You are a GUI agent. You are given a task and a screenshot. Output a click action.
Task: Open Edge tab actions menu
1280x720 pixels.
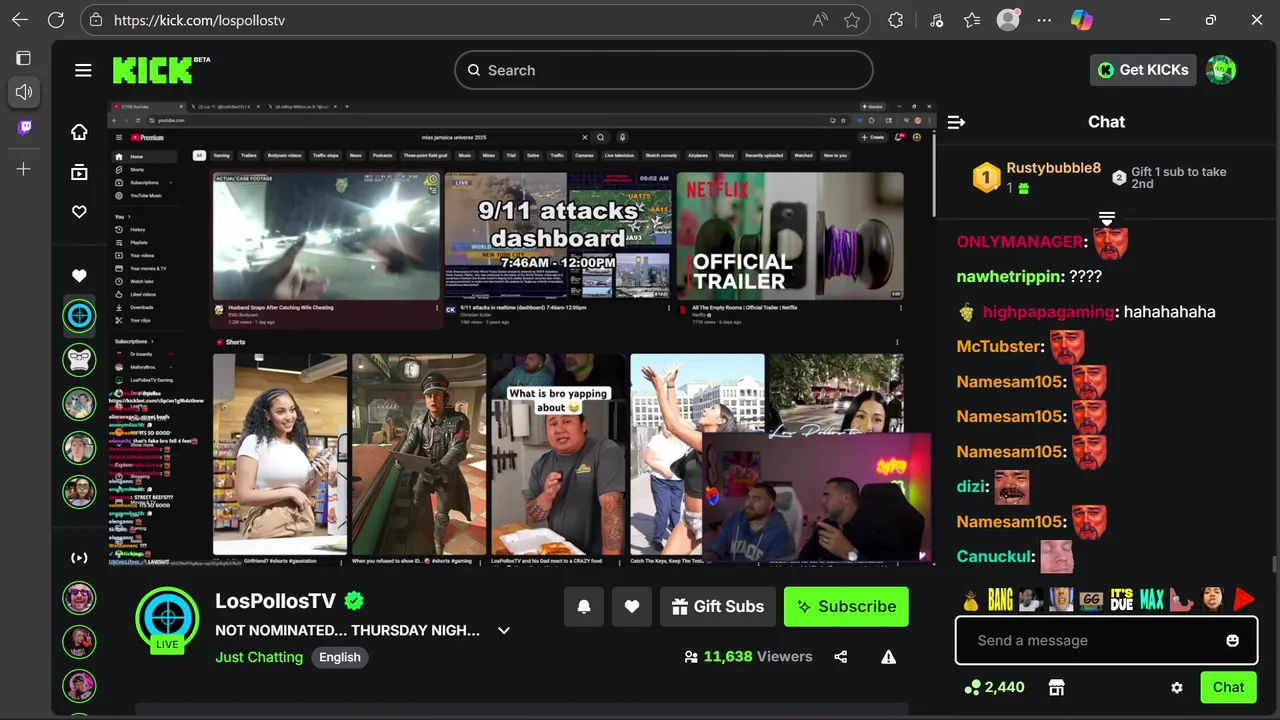23,58
